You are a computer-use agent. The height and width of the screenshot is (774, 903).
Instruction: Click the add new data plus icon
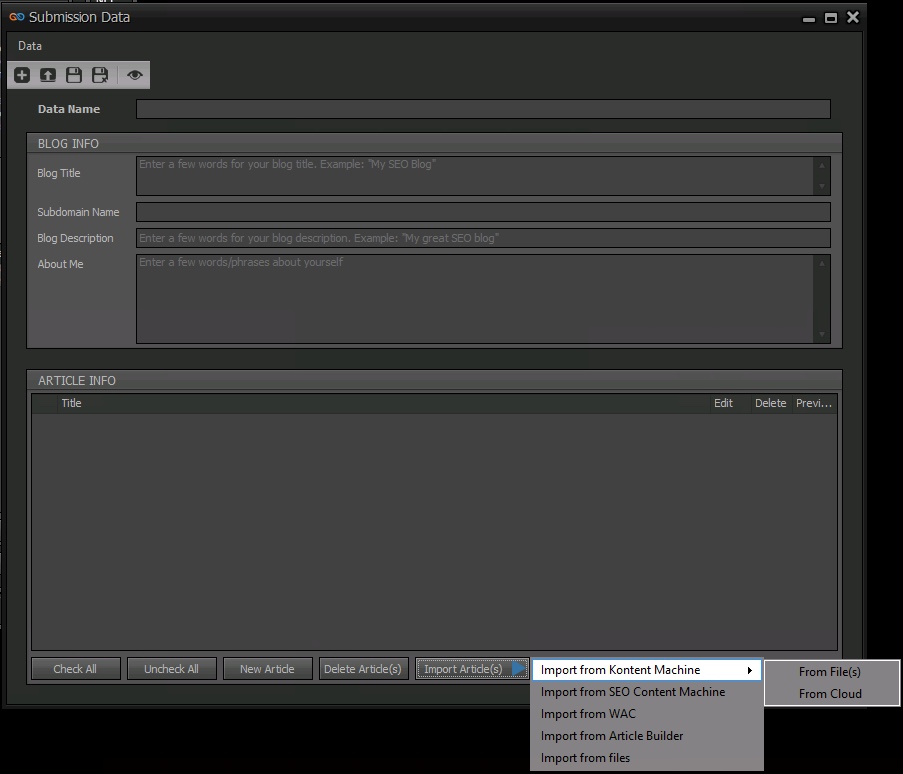pyautogui.click(x=22, y=75)
